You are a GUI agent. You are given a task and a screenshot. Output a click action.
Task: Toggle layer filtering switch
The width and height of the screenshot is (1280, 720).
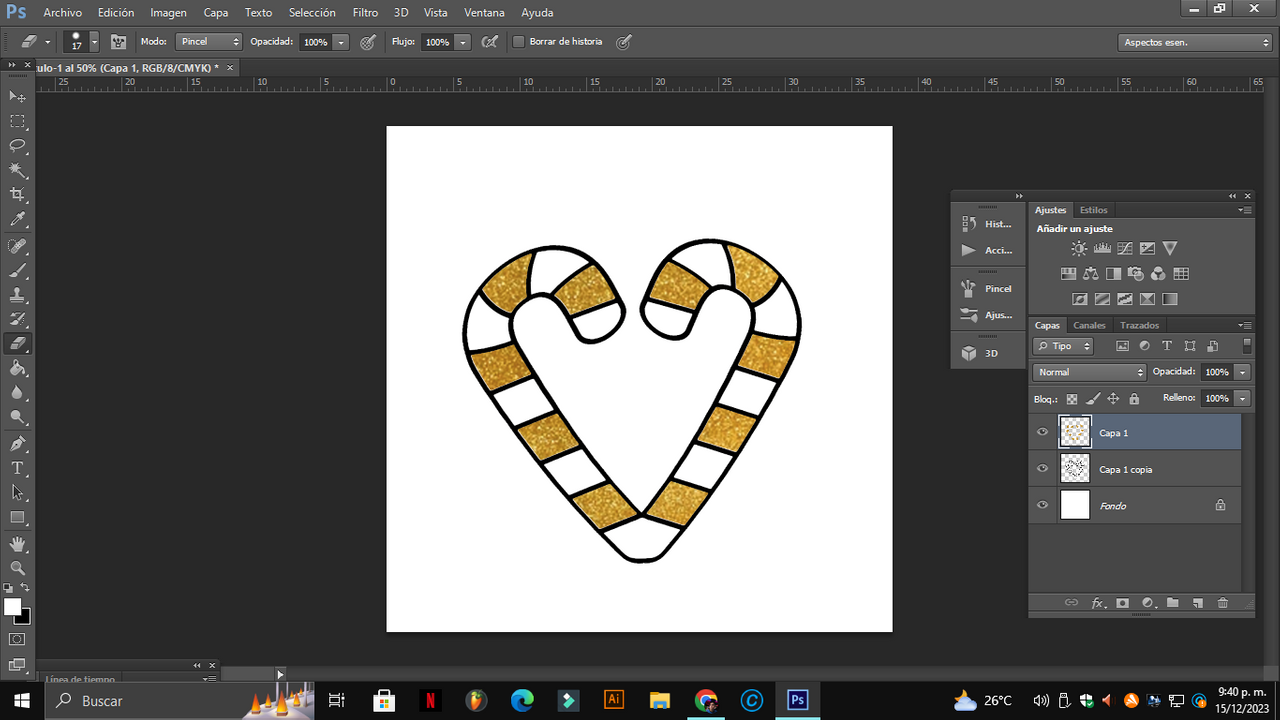(1247, 346)
